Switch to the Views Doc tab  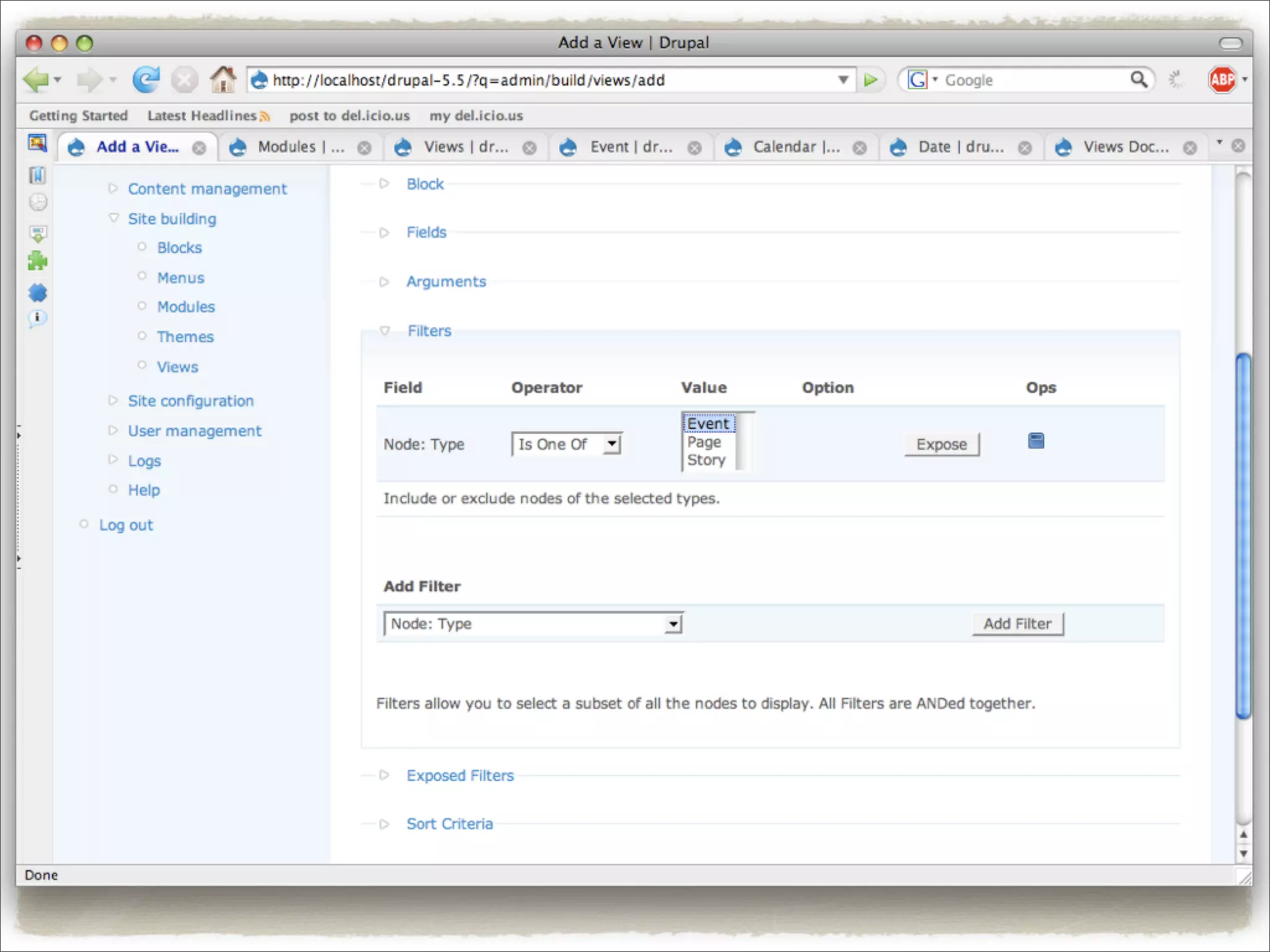1125,148
